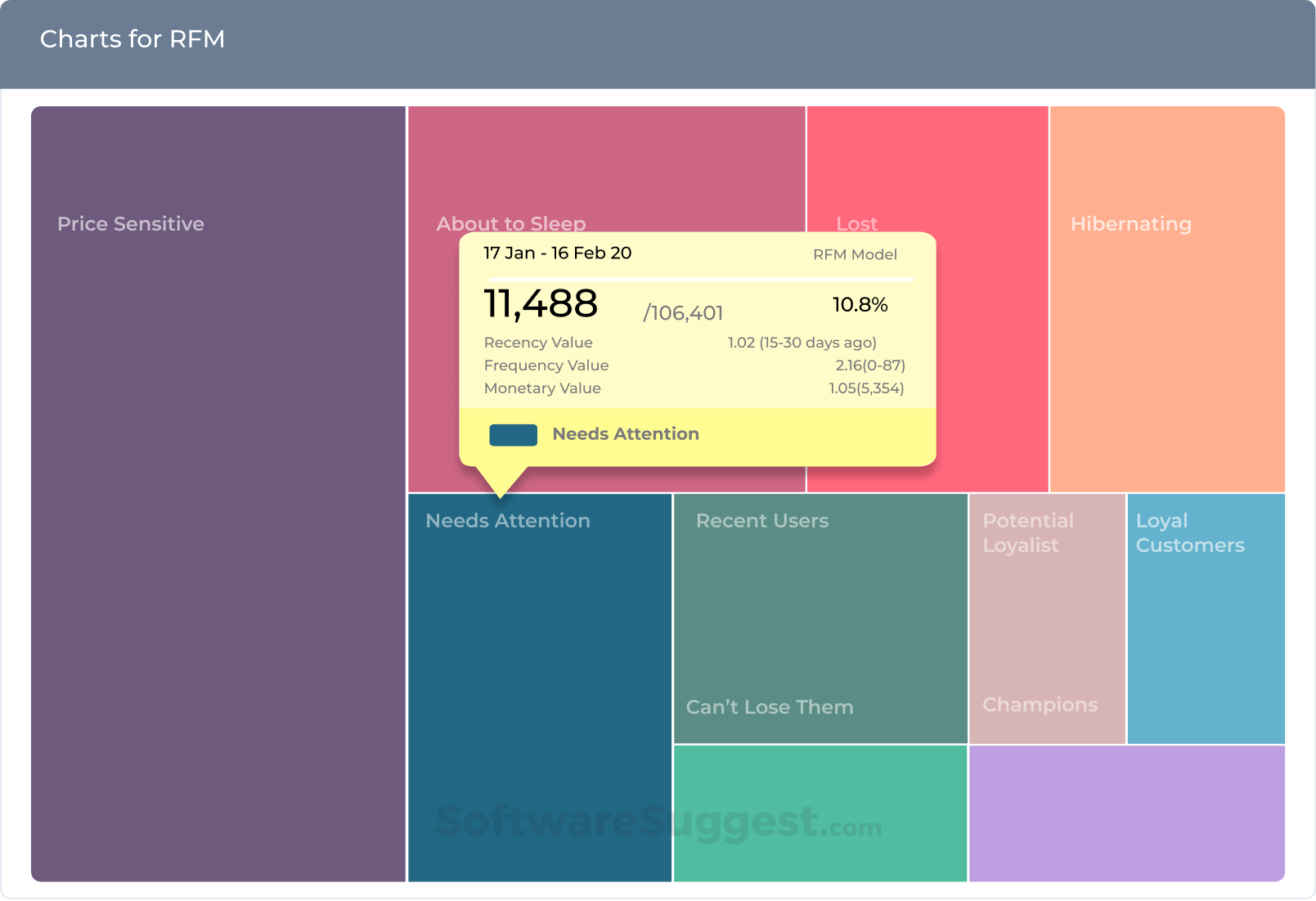Image resolution: width=1316 pixels, height=901 pixels.
Task: Click the blue Needs Attention legend swatch
Action: click(x=513, y=435)
